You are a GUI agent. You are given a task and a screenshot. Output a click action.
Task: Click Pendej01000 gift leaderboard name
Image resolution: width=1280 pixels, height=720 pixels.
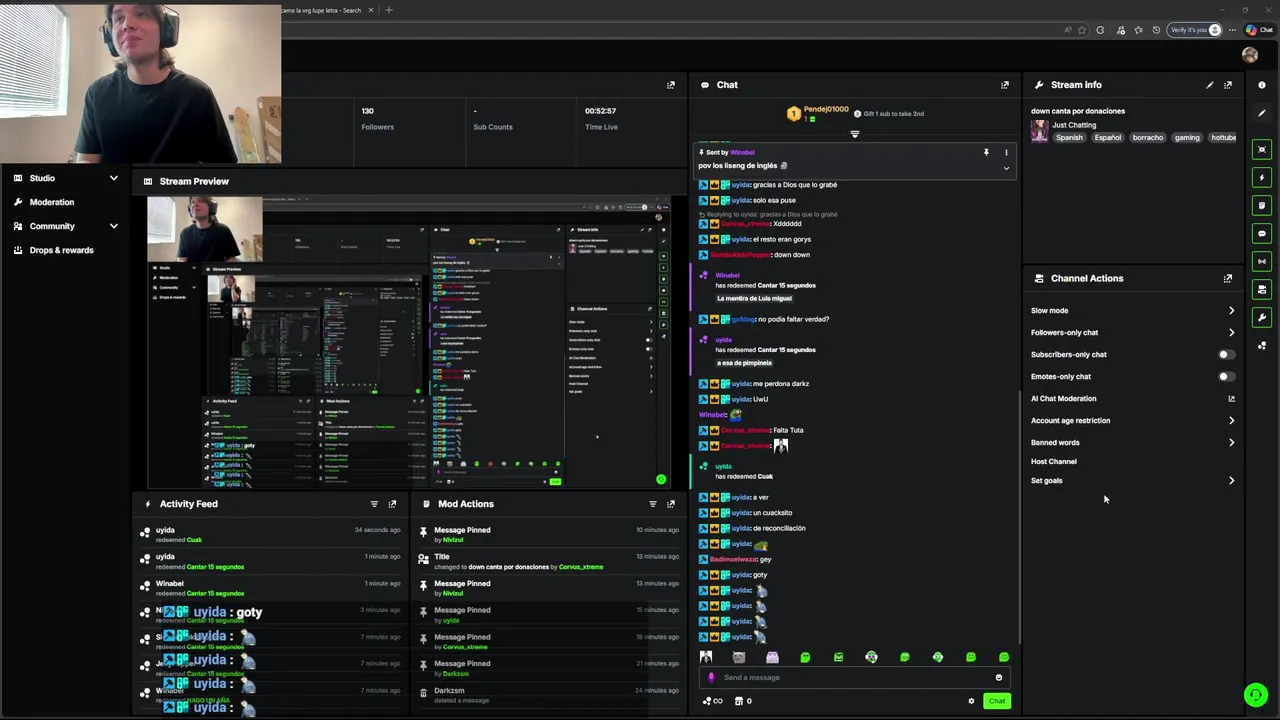pyautogui.click(x=826, y=109)
